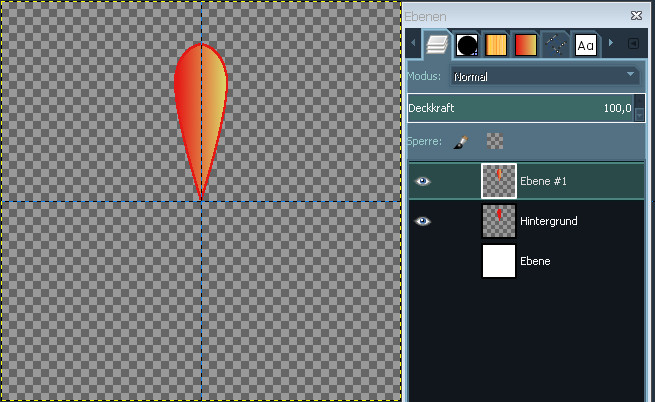Open the Gradients tab with red-yellow swatch

point(526,44)
